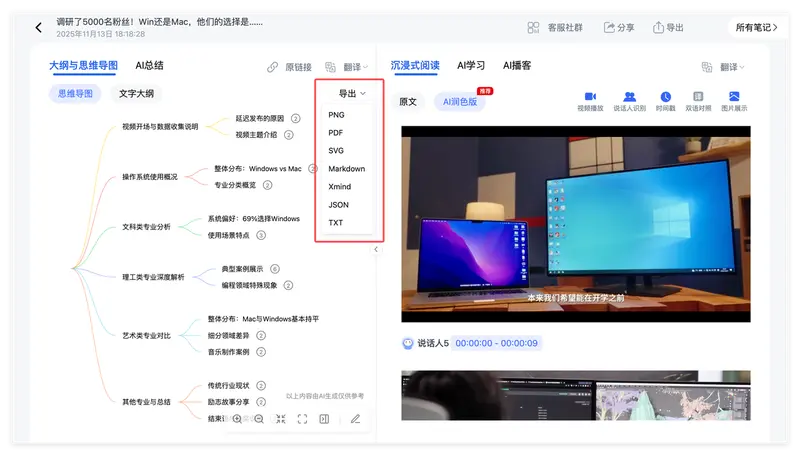Select the 思维导图 view pill
The width and height of the screenshot is (800, 455).
pyautogui.click(x=75, y=93)
